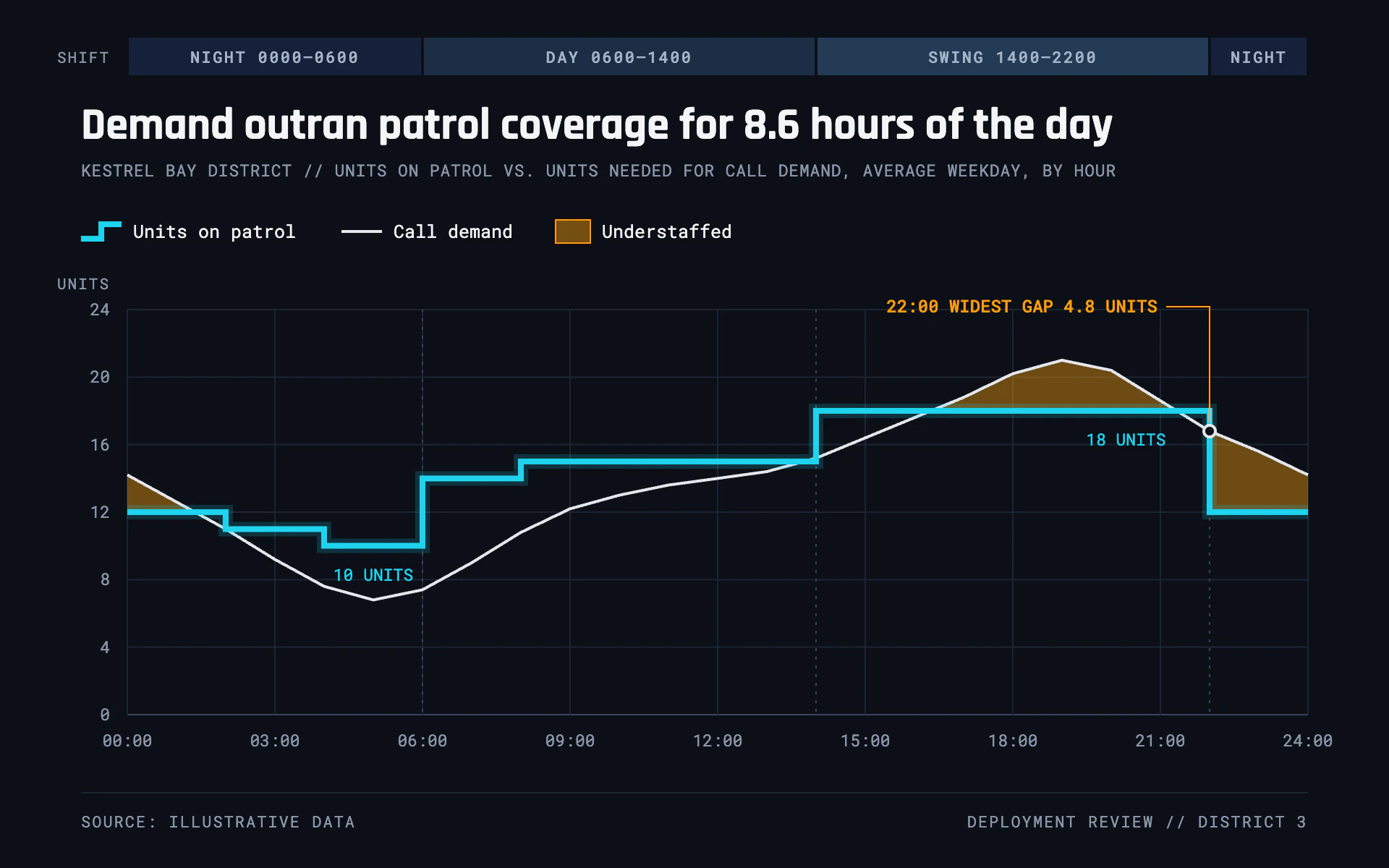Click the '10 UNITS' label
Screen dimensions: 1389x868
click(373, 575)
